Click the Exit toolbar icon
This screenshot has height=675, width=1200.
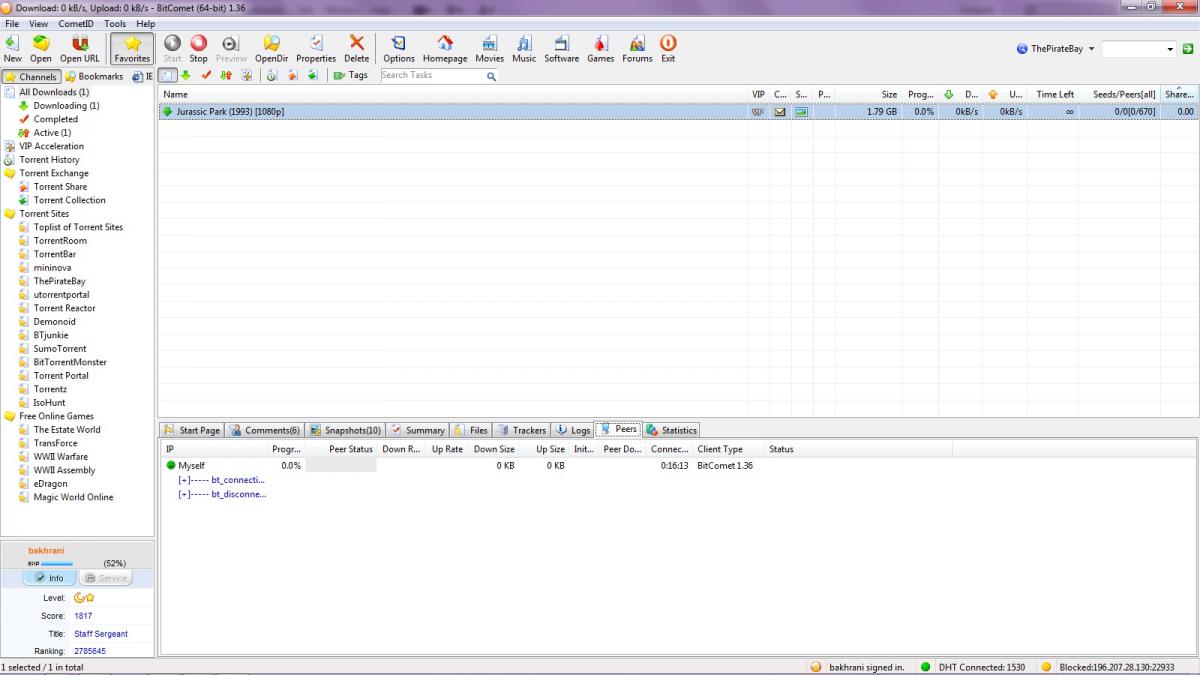click(668, 48)
